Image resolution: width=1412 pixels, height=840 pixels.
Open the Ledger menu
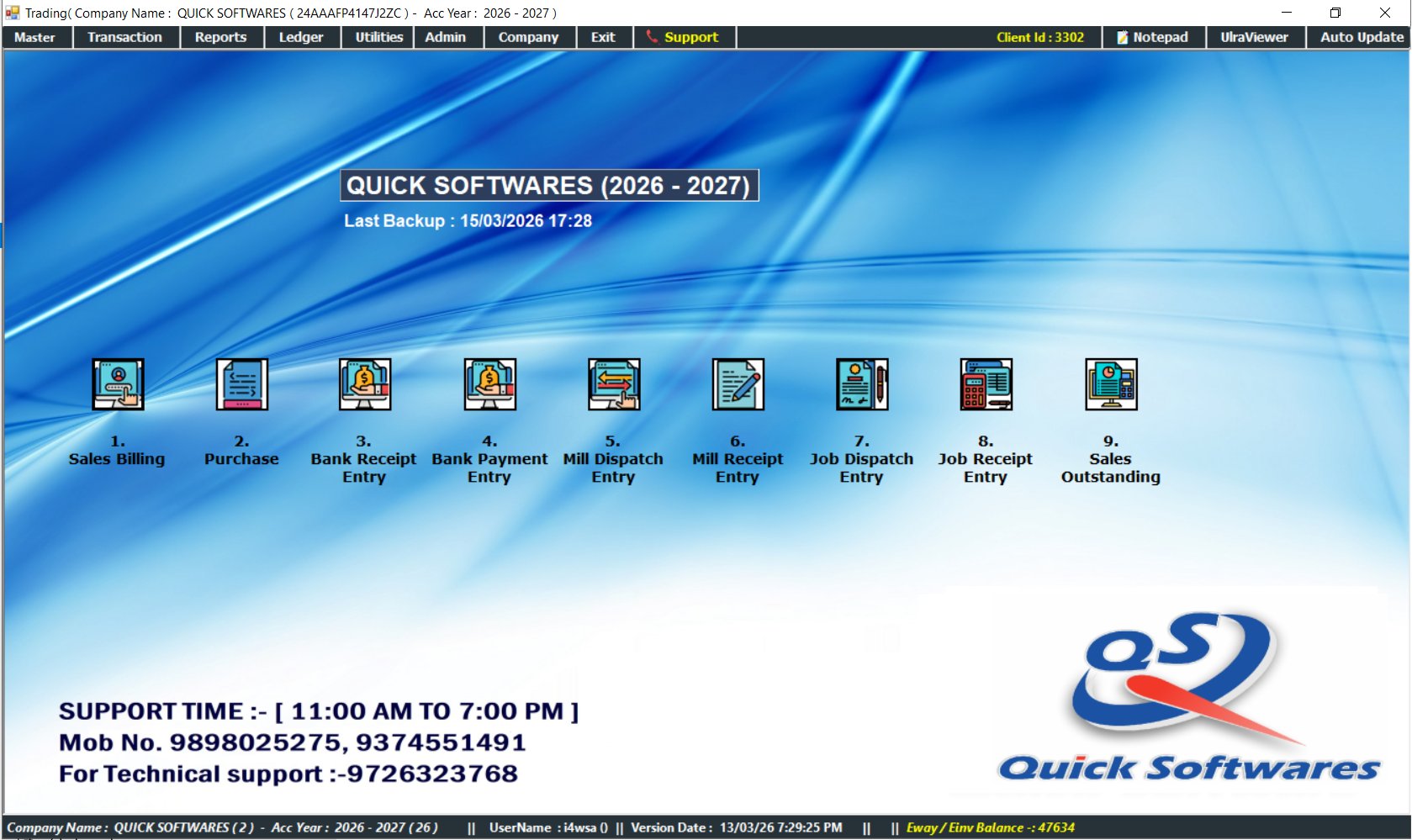pos(301,37)
